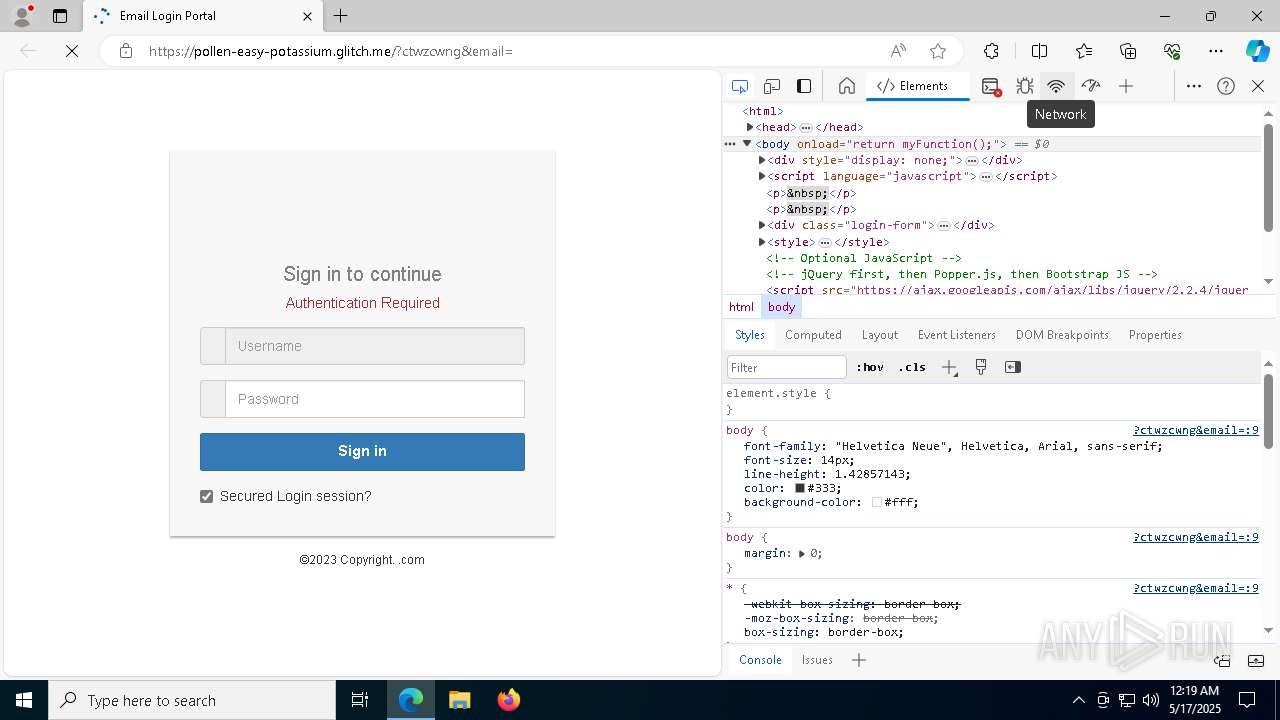Open the Console drawer tab
This screenshot has height=720, width=1280.
tap(760, 660)
